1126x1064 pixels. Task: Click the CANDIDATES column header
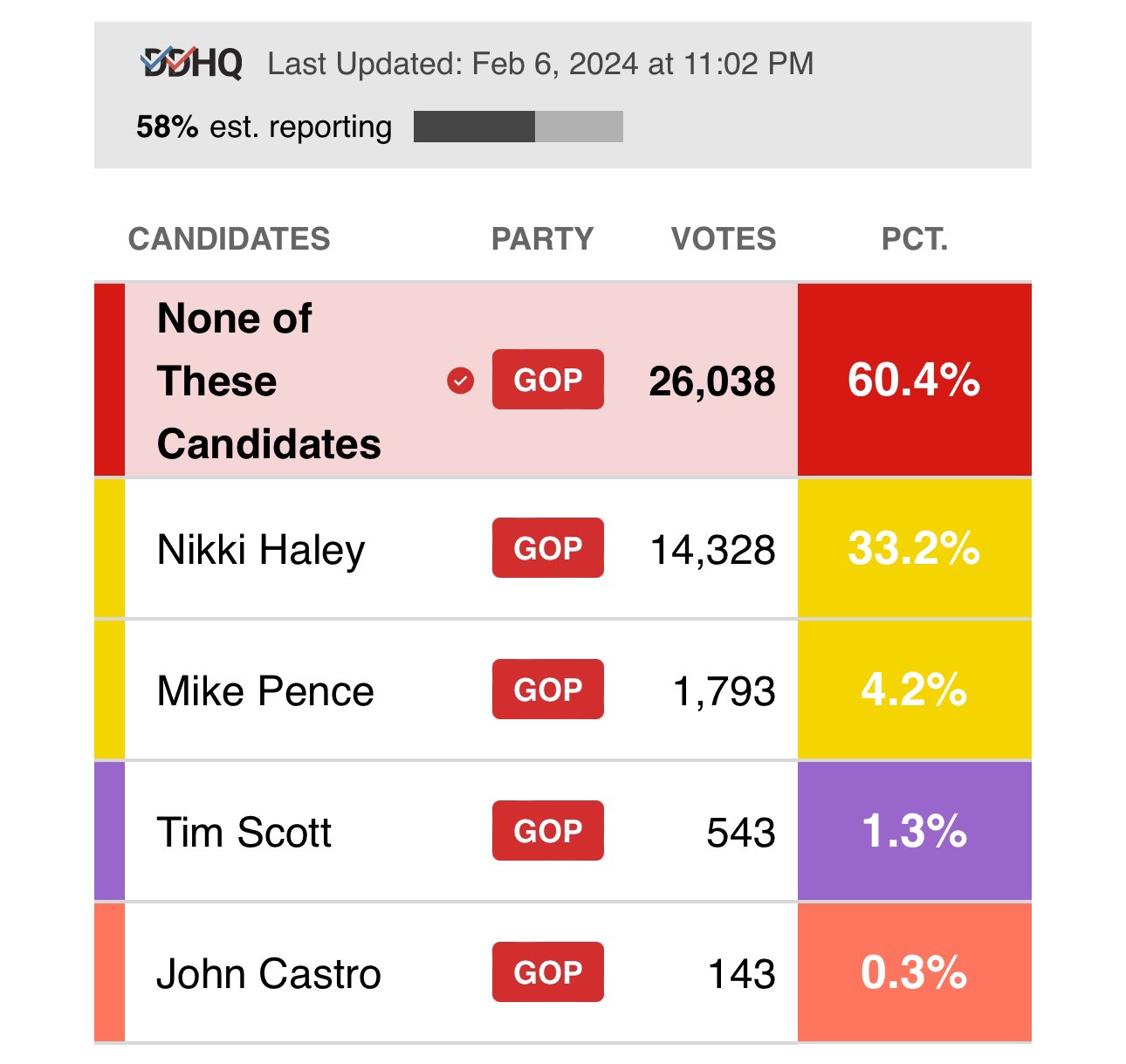point(229,239)
